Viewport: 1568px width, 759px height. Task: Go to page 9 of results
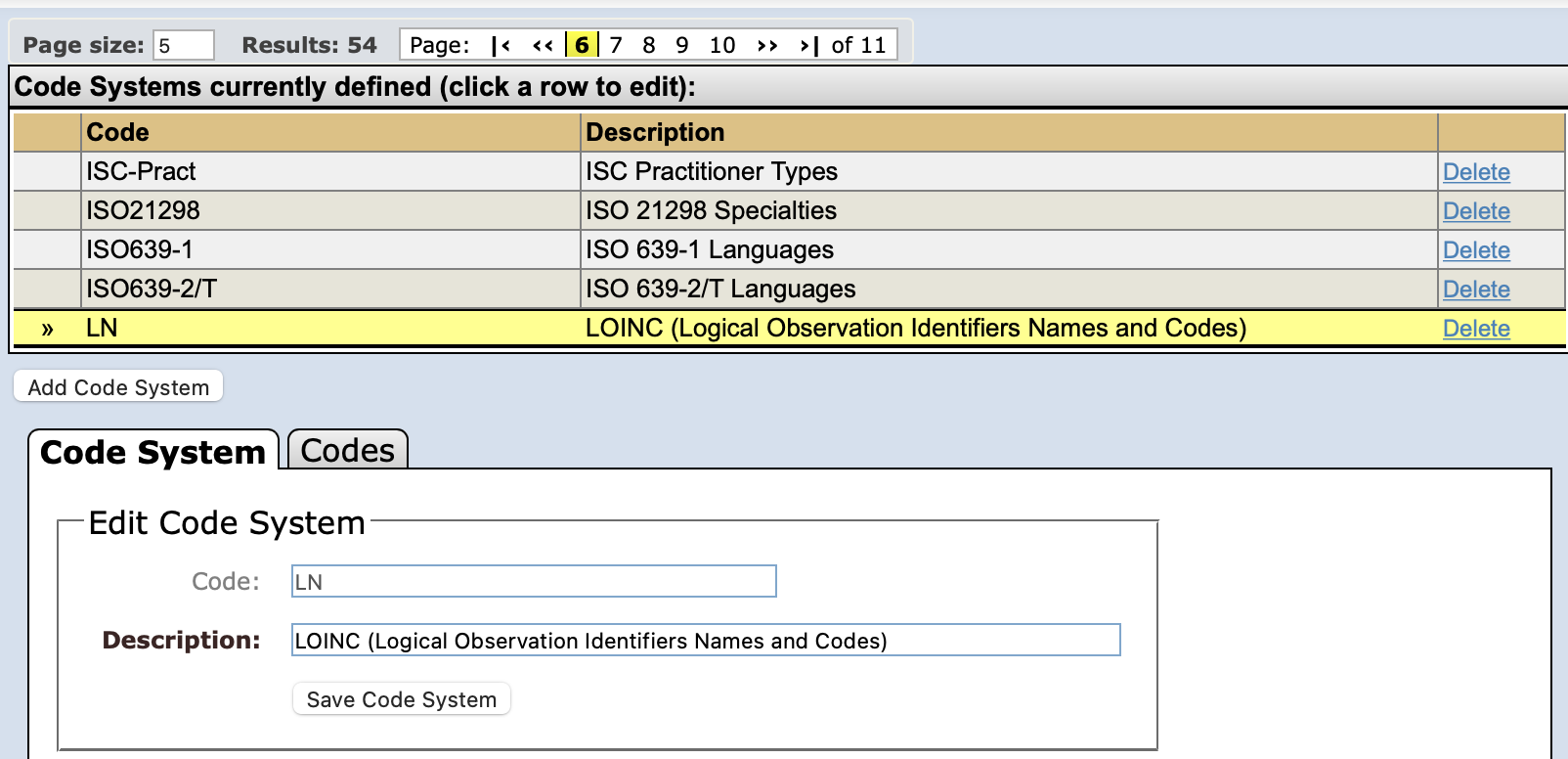click(682, 45)
